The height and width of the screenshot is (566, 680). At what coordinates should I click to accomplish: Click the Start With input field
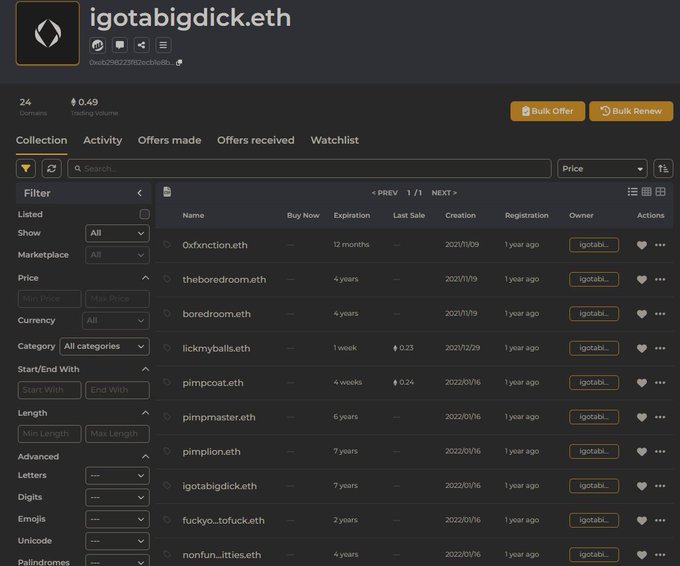point(49,390)
